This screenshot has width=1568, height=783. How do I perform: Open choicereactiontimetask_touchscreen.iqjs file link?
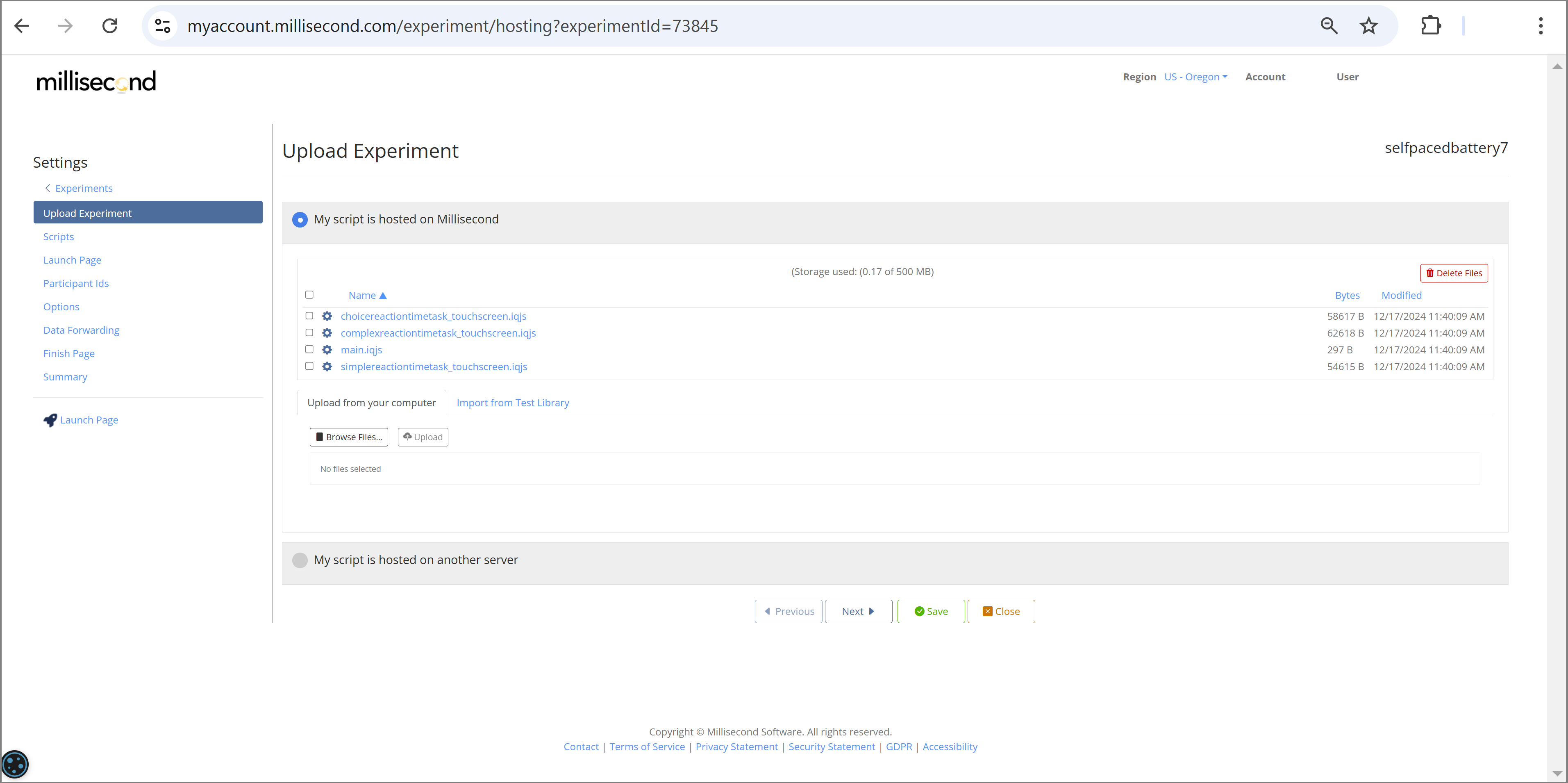[x=433, y=316]
